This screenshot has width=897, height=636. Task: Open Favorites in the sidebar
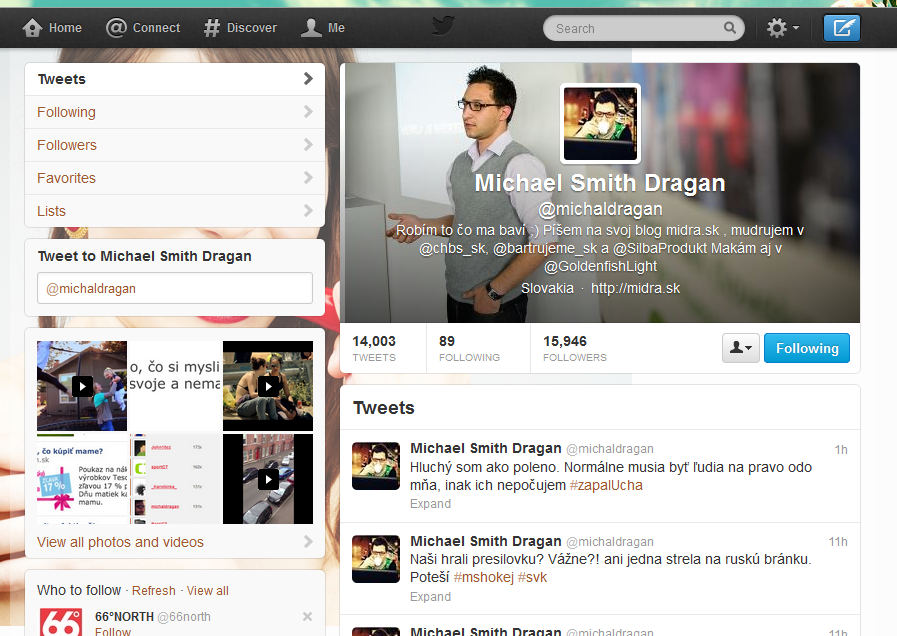point(175,178)
